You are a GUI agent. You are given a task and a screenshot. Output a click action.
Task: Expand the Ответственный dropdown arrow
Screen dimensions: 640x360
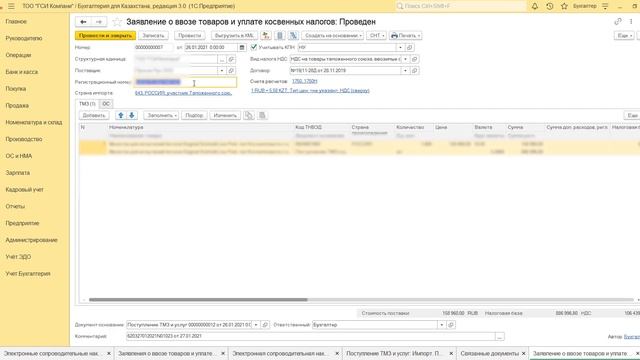coord(442,325)
